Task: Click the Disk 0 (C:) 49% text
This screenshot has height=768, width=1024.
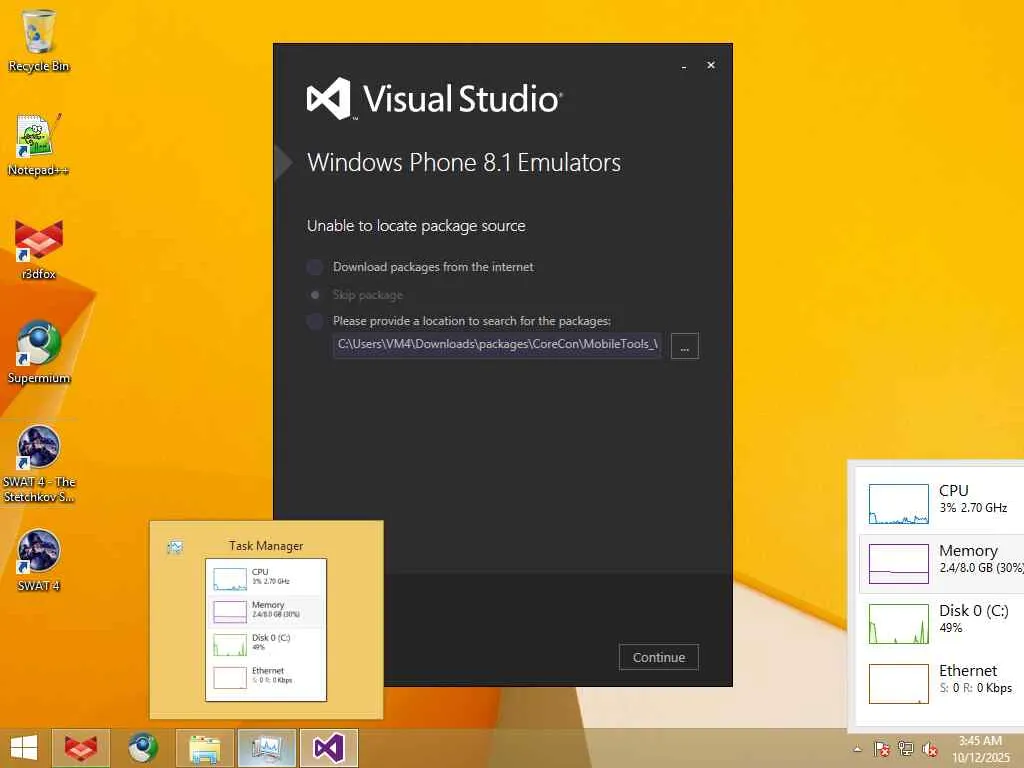Action: point(974,618)
